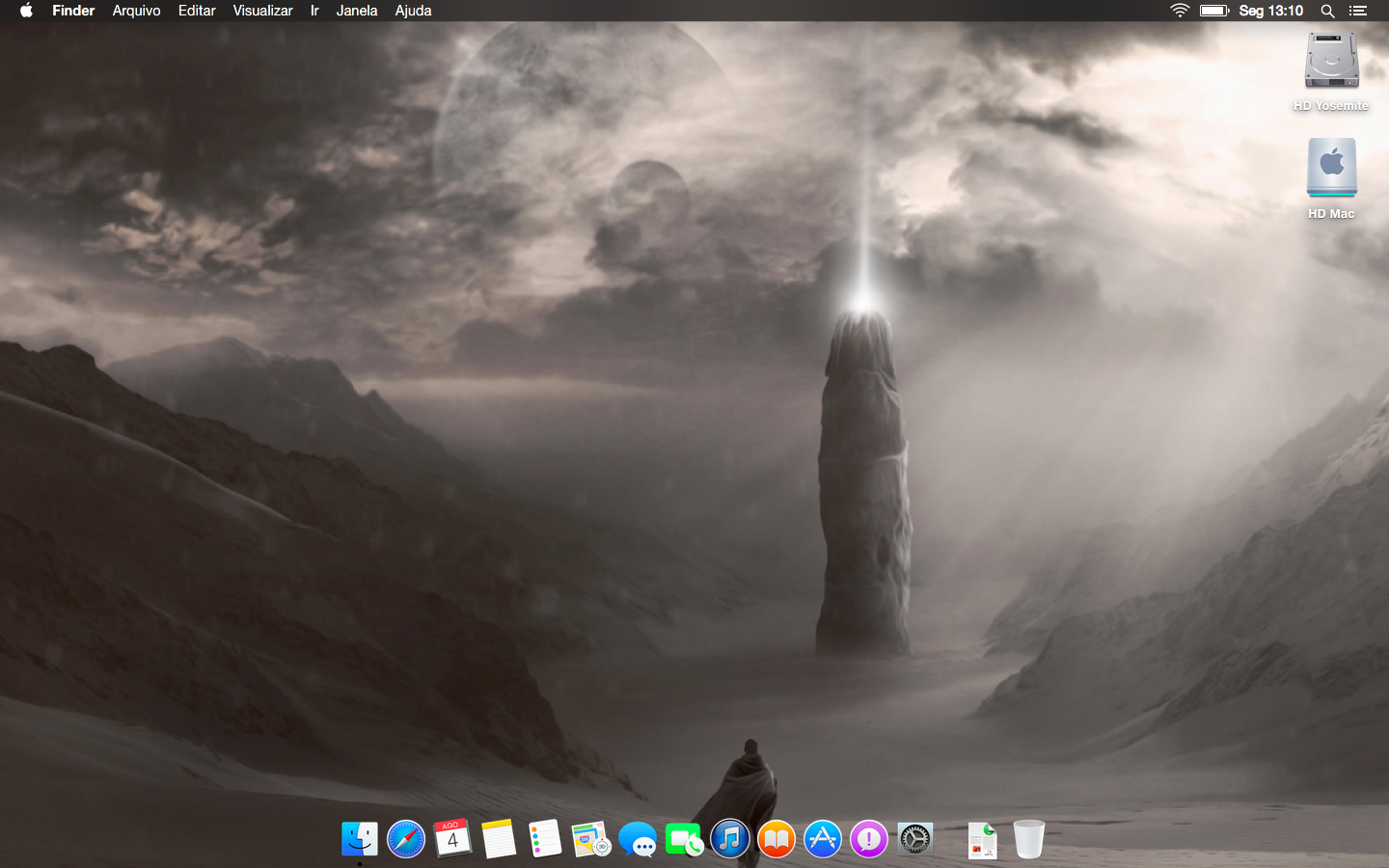The width and height of the screenshot is (1389, 868).
Task: Click the Seg 13:10 clock
Action: coord(1270,11)
